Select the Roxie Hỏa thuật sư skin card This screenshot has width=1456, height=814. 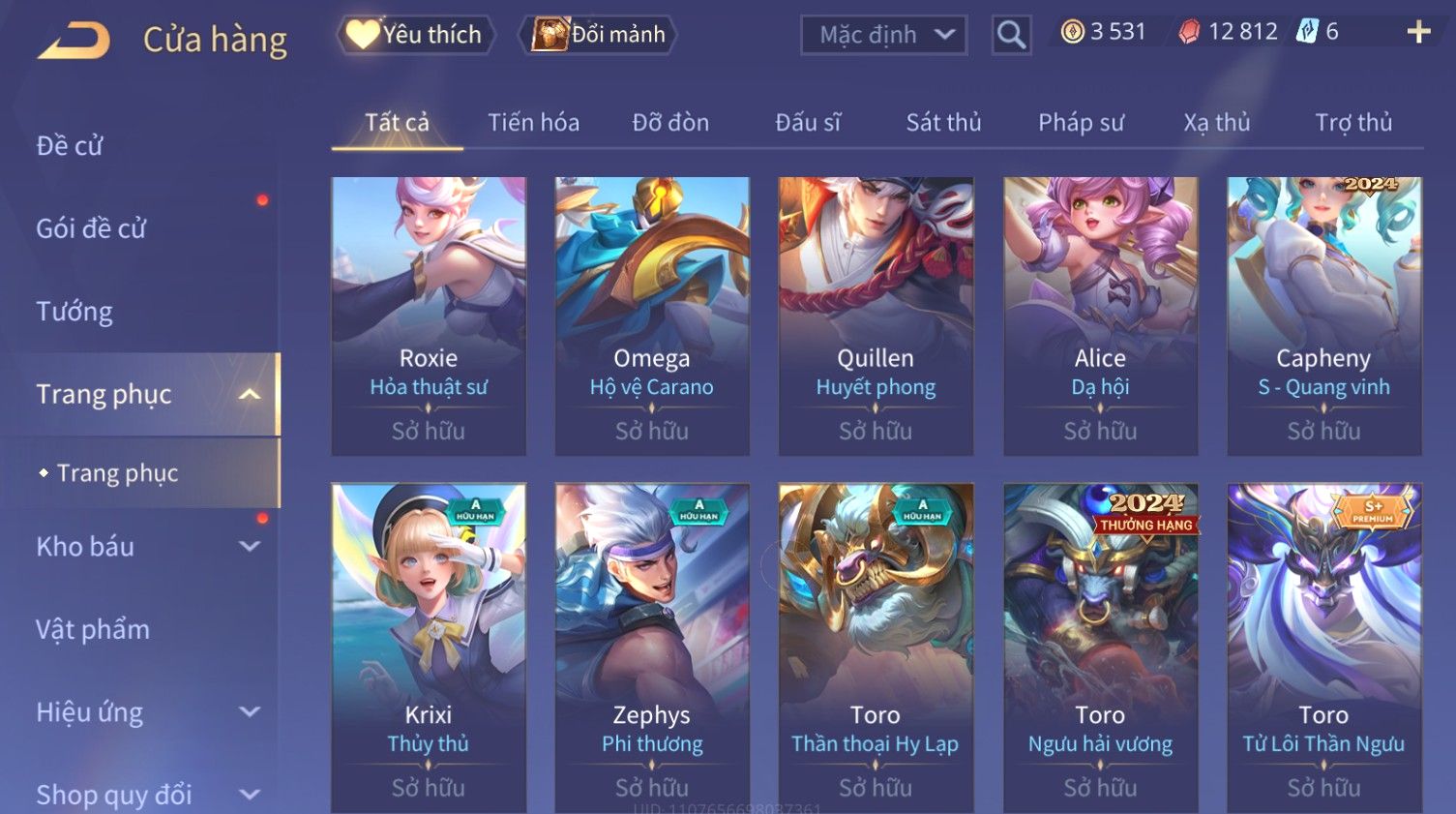click(429, 316)
